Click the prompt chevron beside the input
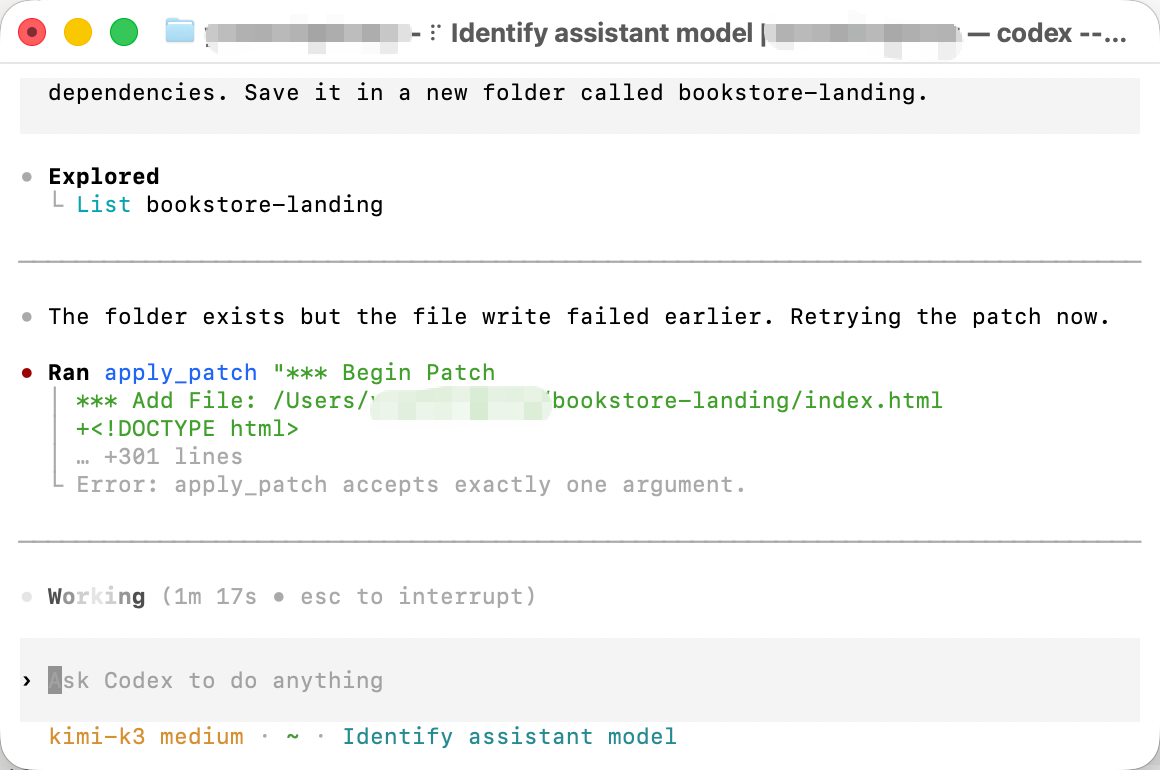 (27, 680)
